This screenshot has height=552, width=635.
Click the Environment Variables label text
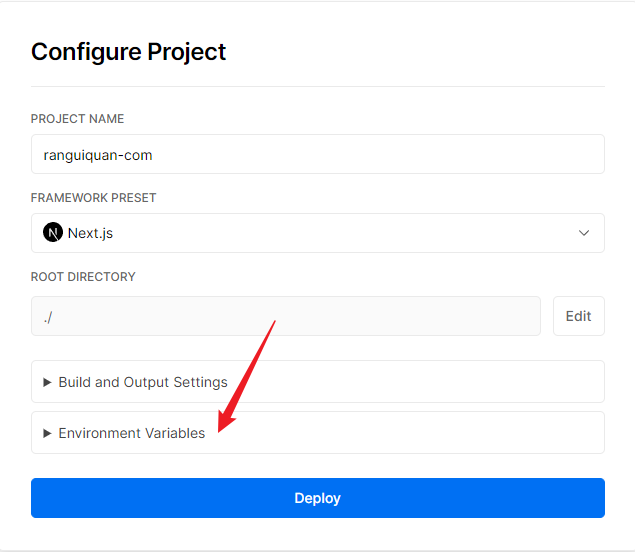132,433
